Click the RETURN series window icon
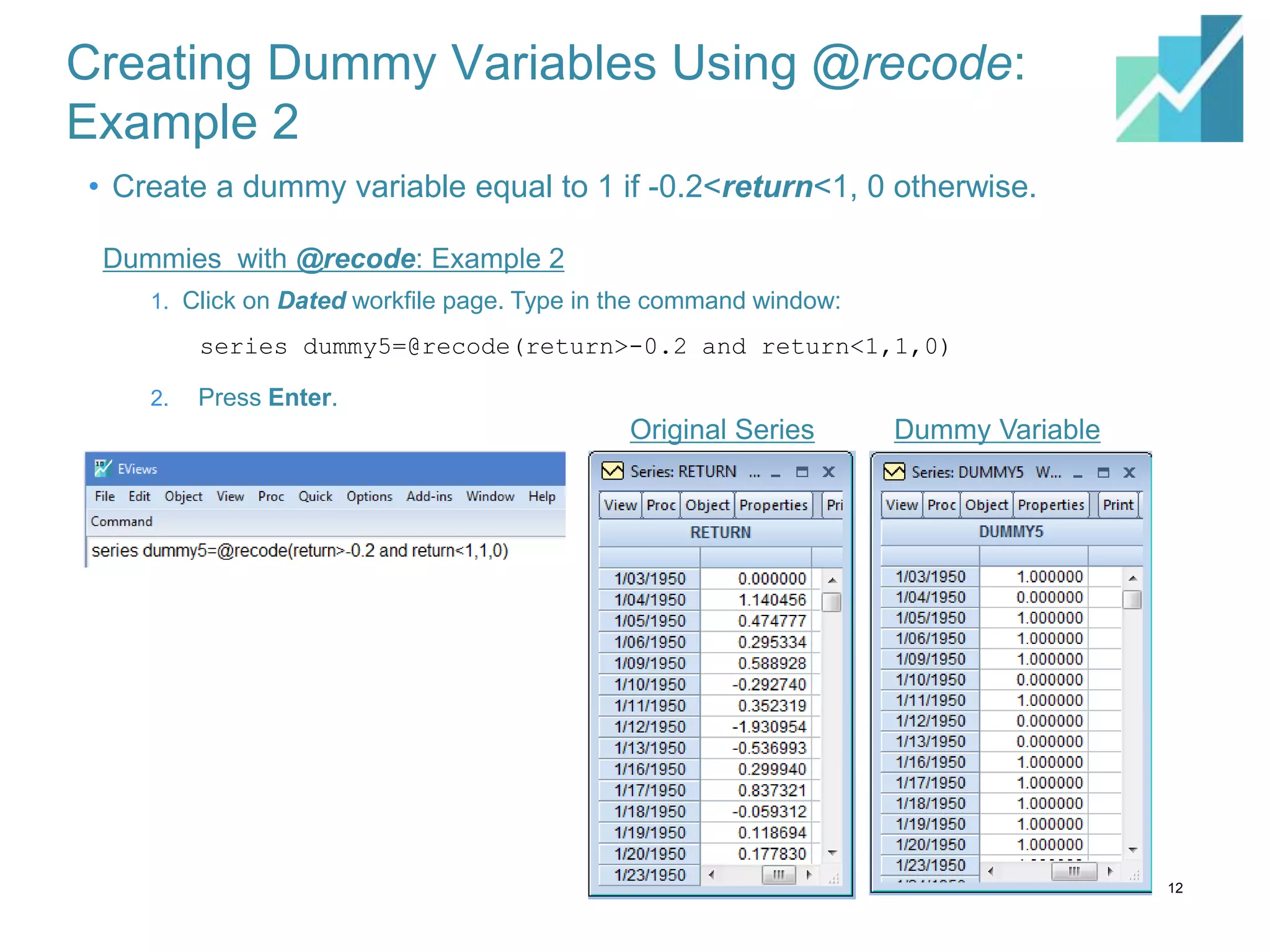This screenshot has height=952, width=1270. (x=612, y=472)
